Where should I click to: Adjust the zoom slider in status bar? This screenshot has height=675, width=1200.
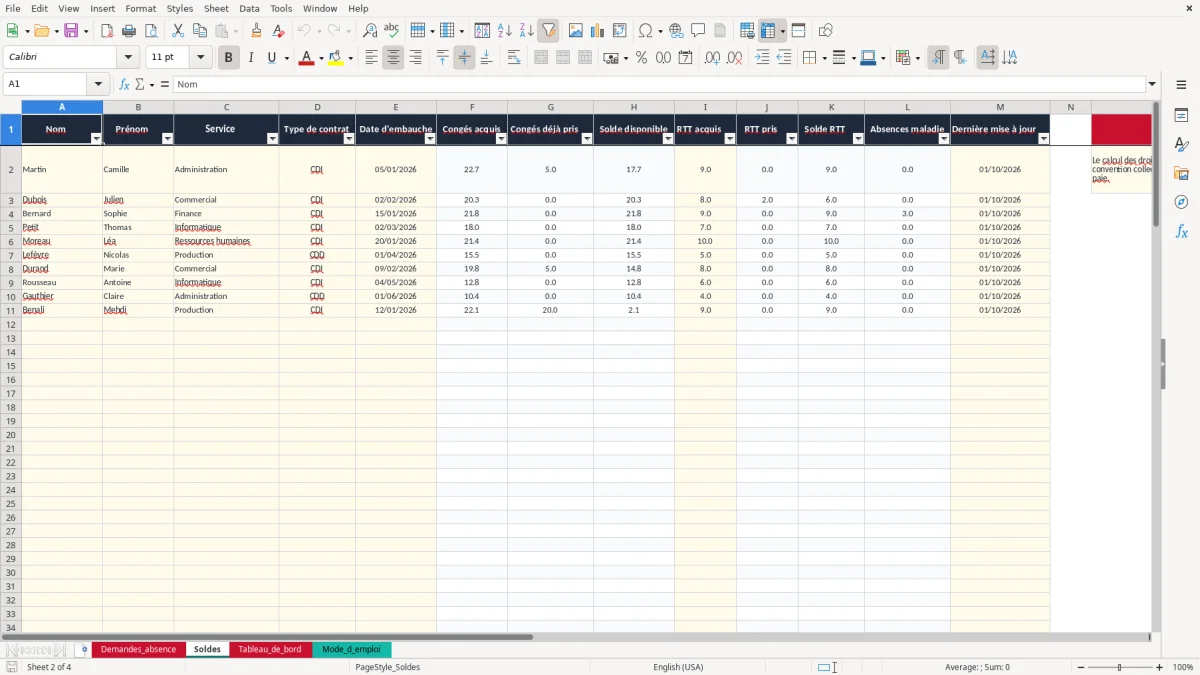point(1119,667)
